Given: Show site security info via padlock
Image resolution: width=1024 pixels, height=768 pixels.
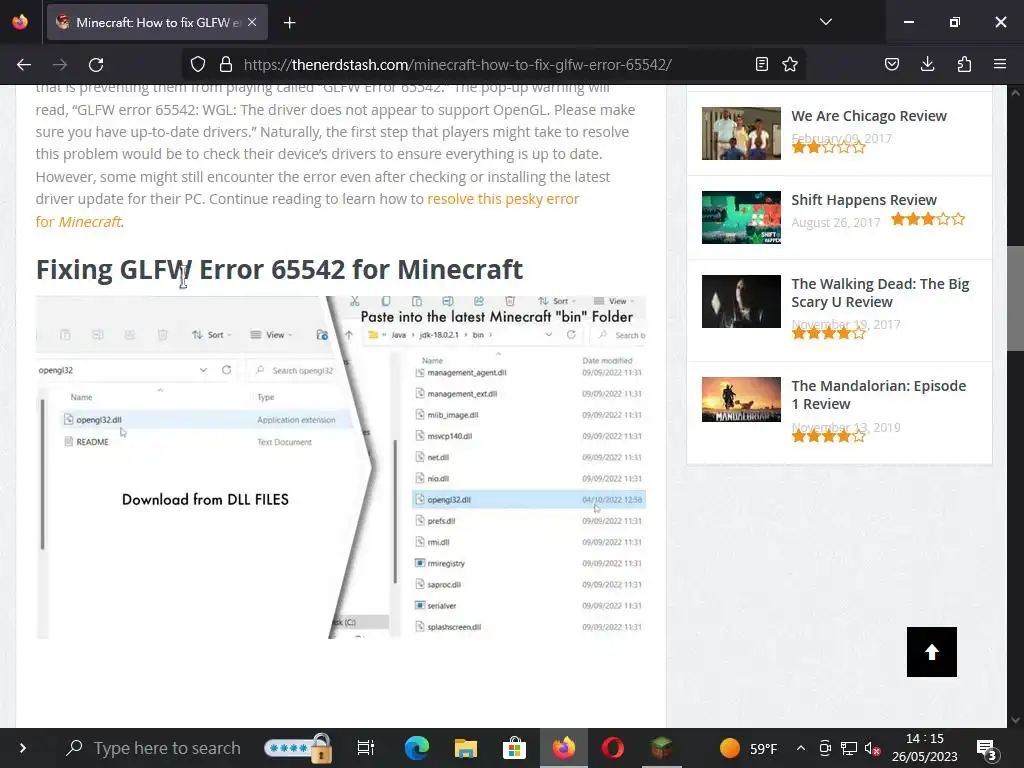Looking at the screenshot, I should coord(226,64).
